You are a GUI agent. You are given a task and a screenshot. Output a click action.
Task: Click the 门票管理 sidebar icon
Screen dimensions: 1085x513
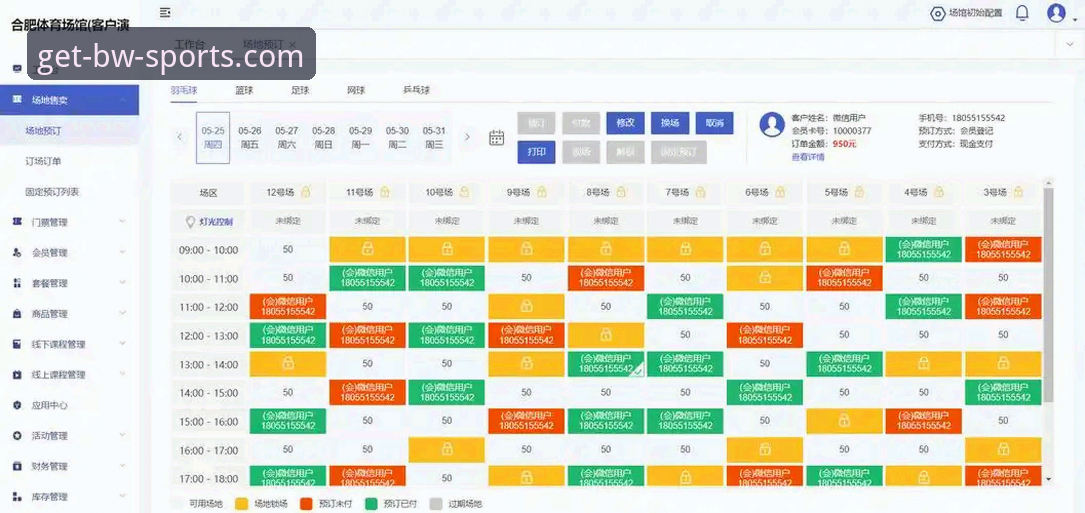point(17,222)
